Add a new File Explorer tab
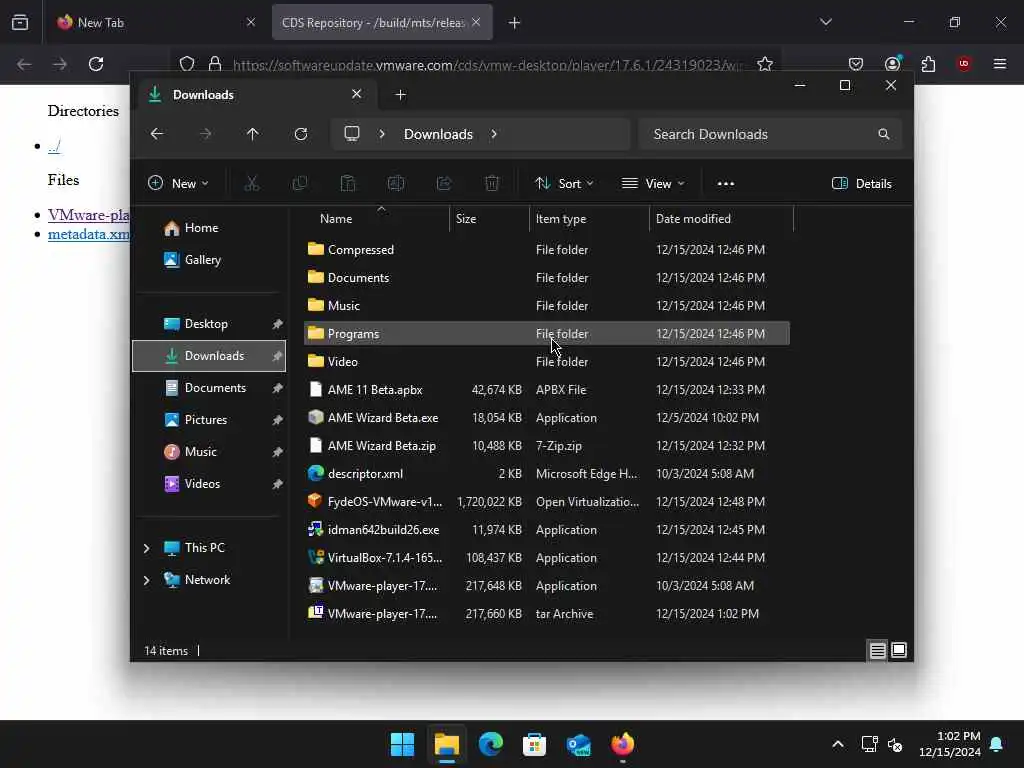 400,95
